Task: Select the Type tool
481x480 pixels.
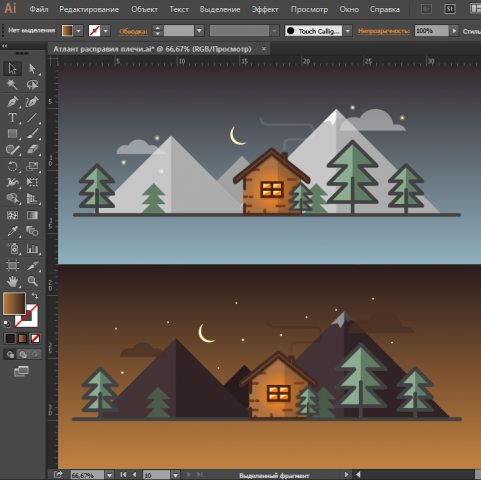Action: 12,118
